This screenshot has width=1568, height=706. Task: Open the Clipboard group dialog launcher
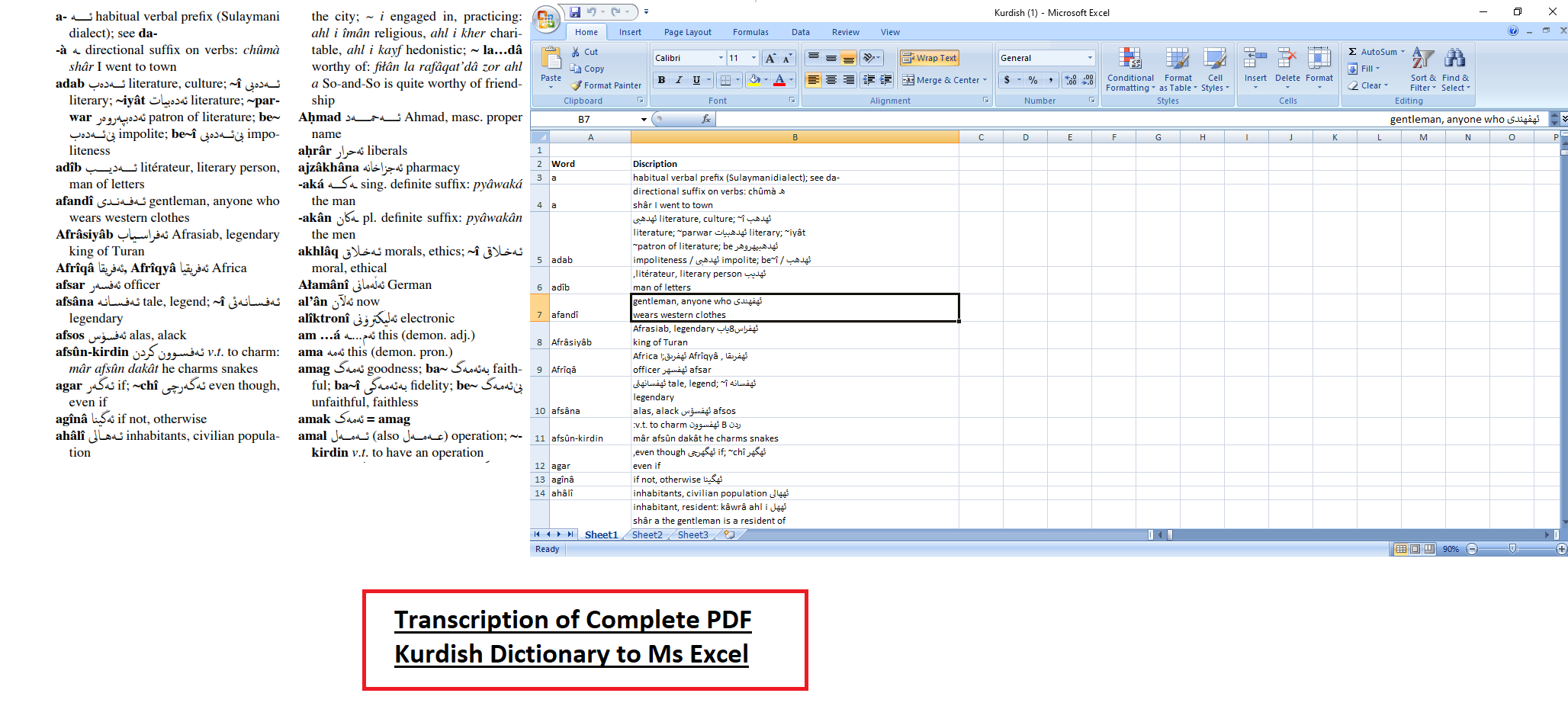coord(640,100)
